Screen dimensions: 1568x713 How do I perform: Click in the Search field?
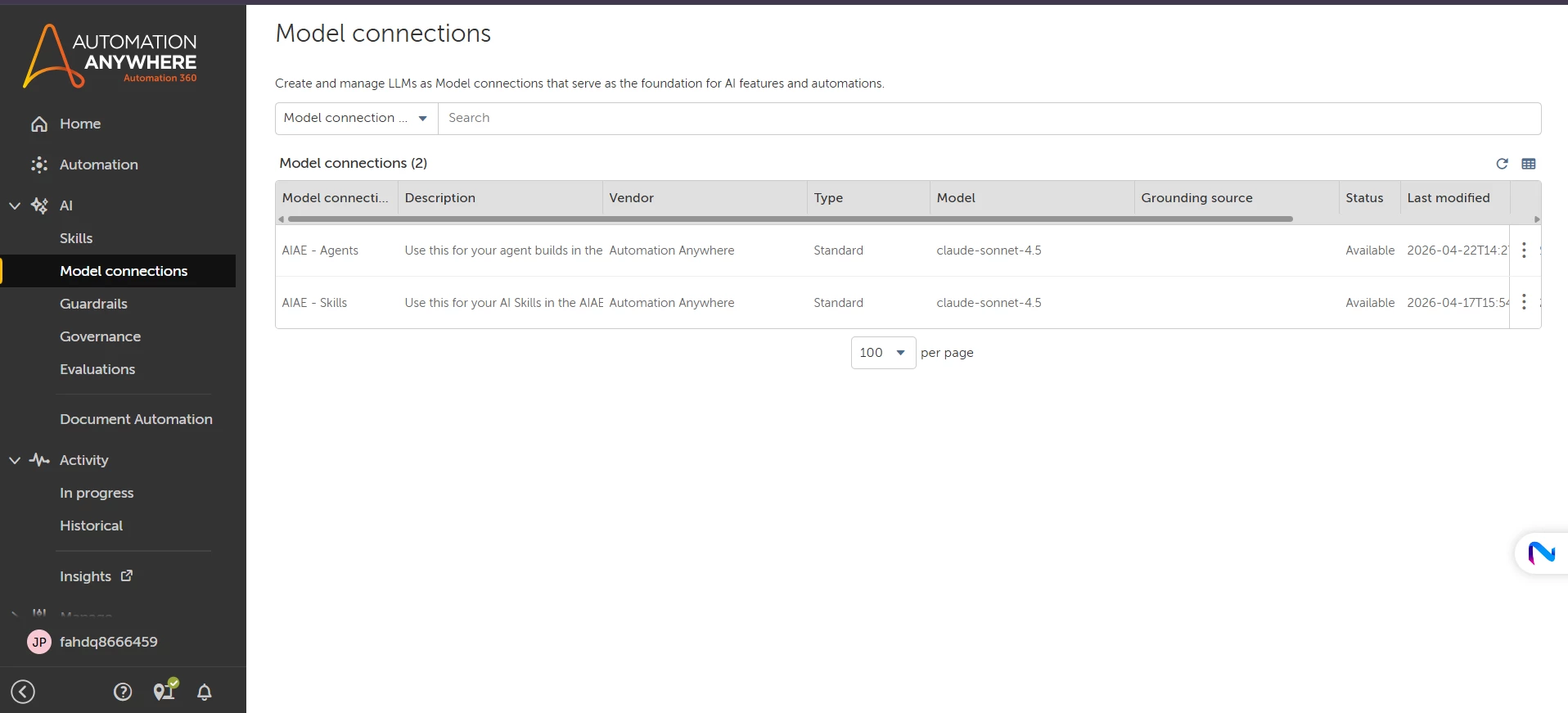(989, 118)
